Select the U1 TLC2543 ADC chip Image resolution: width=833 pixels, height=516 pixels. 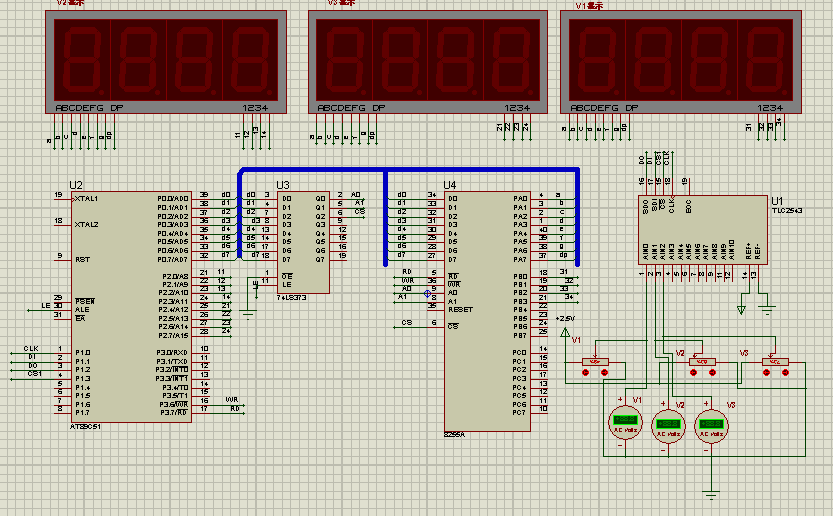703,230
